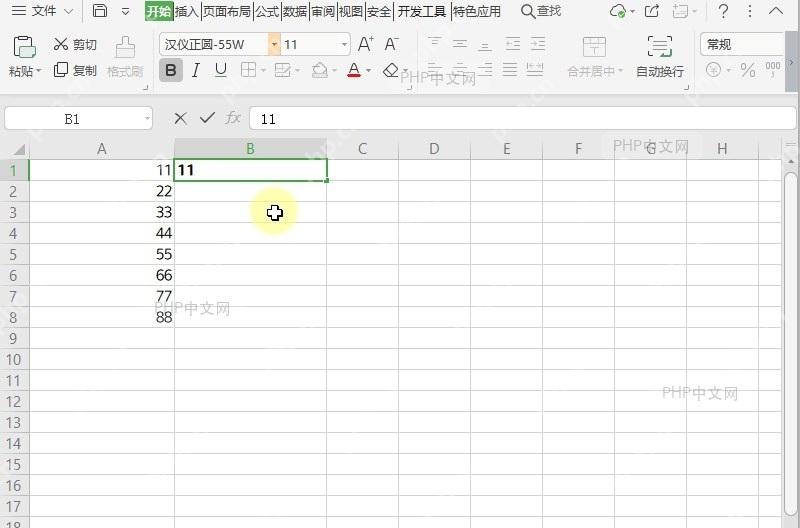800x528 pixels.
Task: Click the red font color A
Action: 354,70
